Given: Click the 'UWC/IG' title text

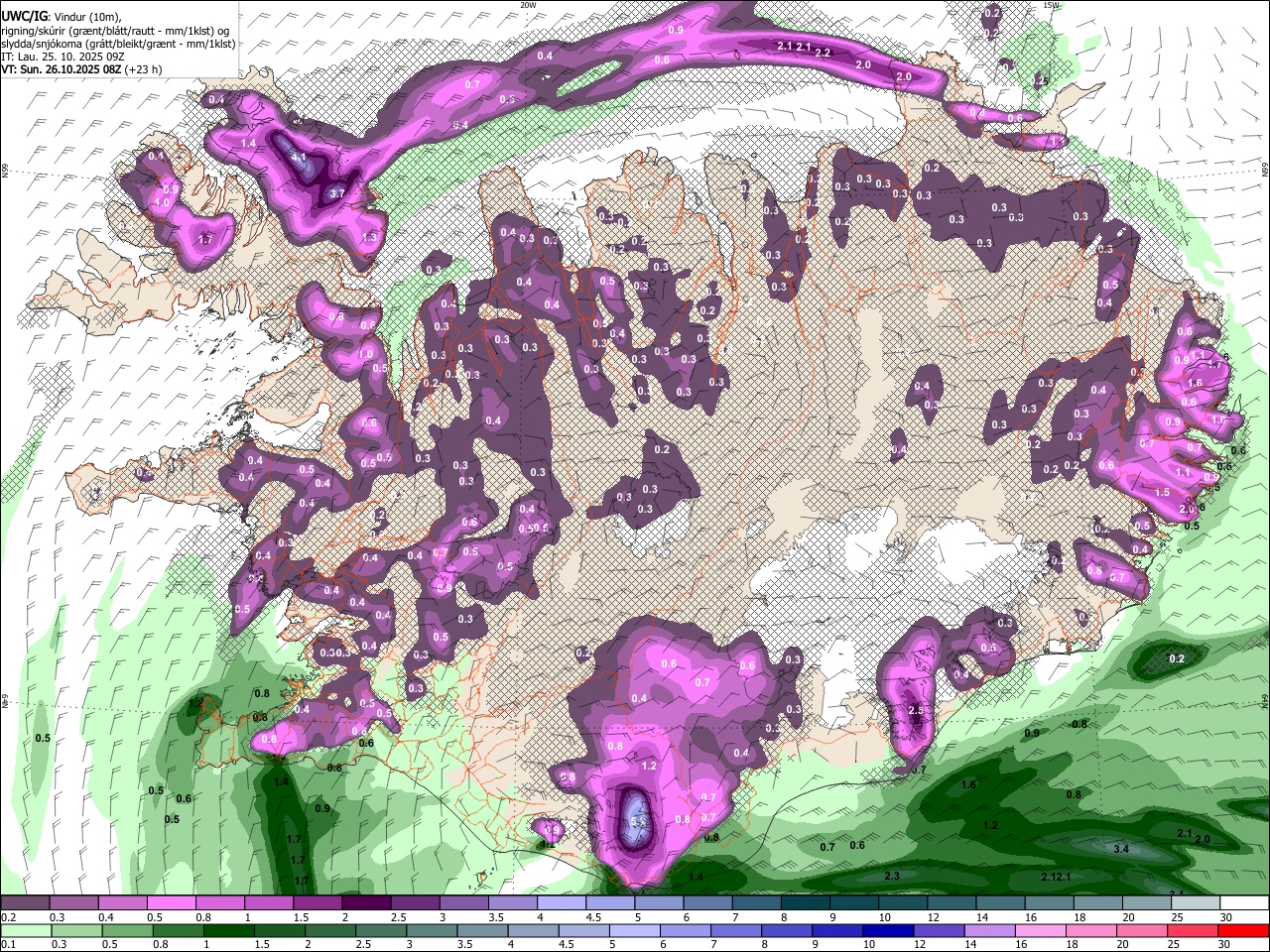Looking at the screenshot, I should tap(24, 14).
